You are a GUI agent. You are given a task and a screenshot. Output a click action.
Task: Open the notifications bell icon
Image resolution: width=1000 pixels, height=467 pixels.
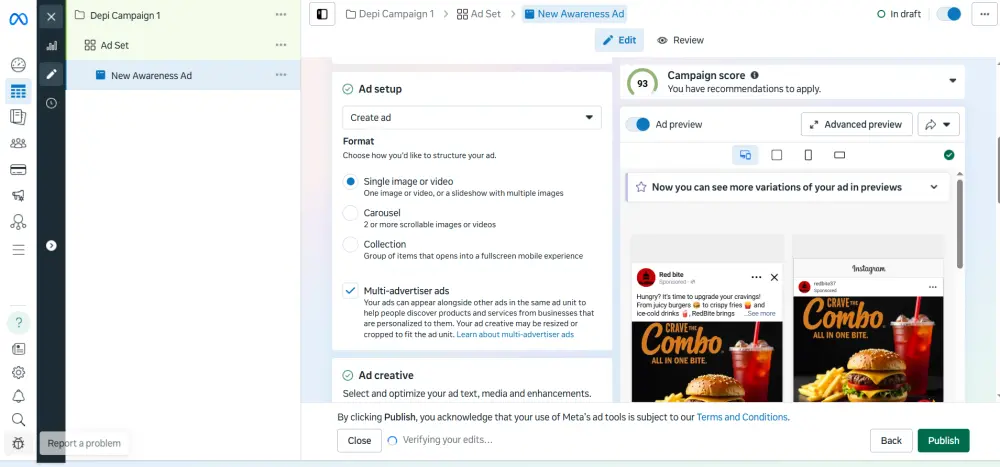click(x=18, y=396)
